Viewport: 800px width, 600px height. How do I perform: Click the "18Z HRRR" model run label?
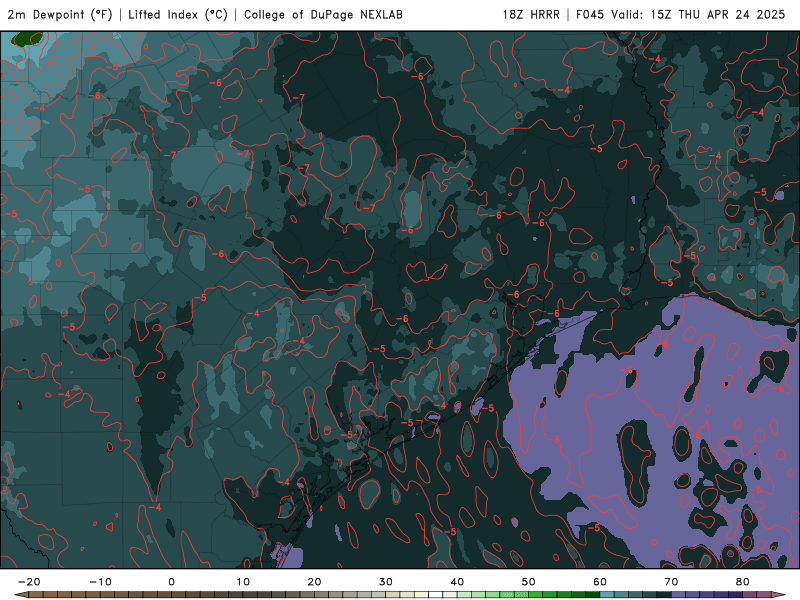coord(531,15)
